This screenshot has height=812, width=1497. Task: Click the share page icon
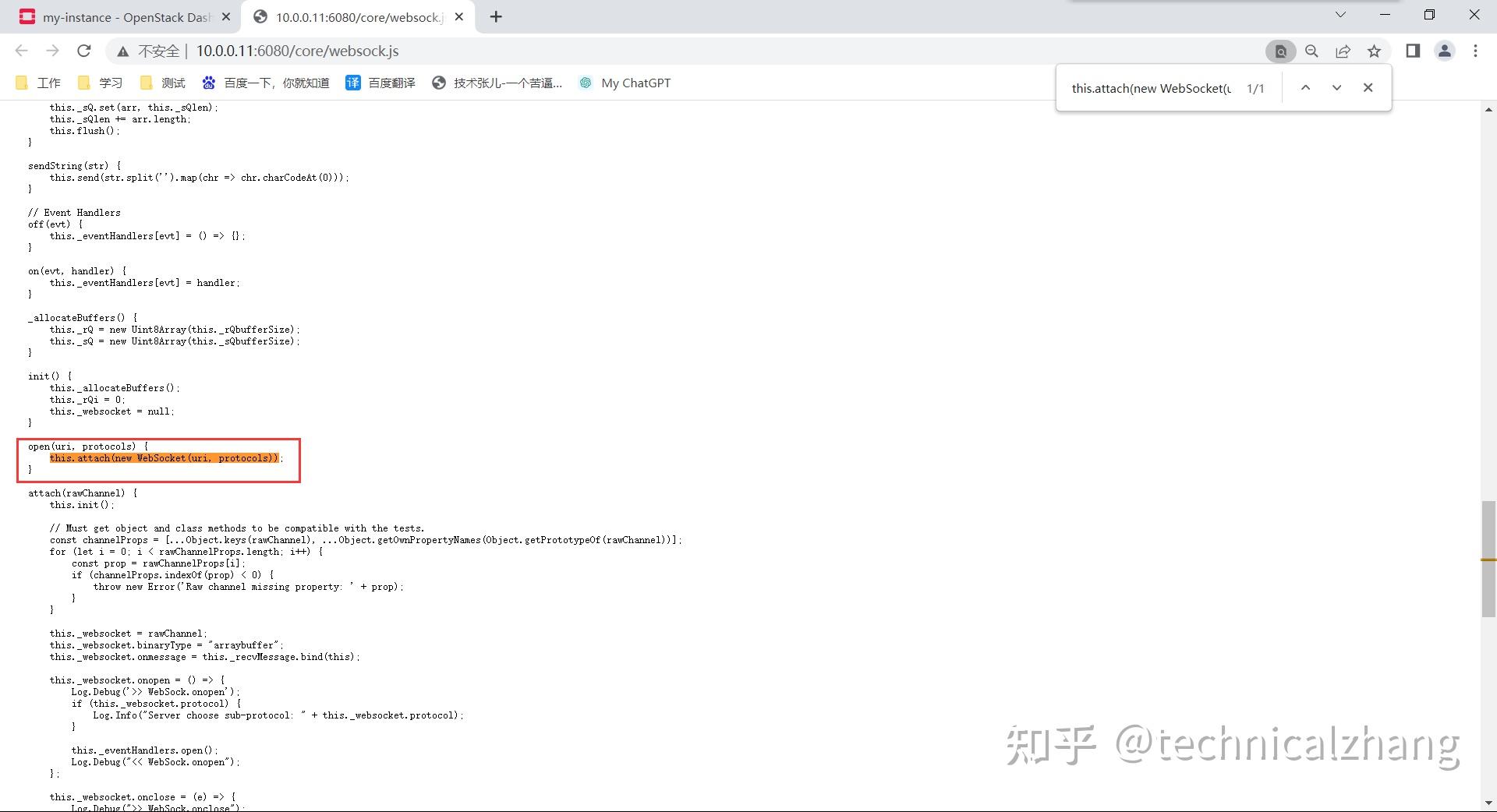[x=1343, y=51]
